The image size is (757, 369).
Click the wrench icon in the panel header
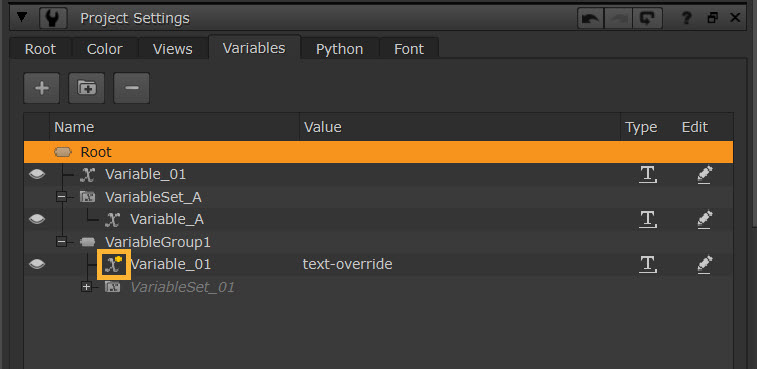point(53,18)
